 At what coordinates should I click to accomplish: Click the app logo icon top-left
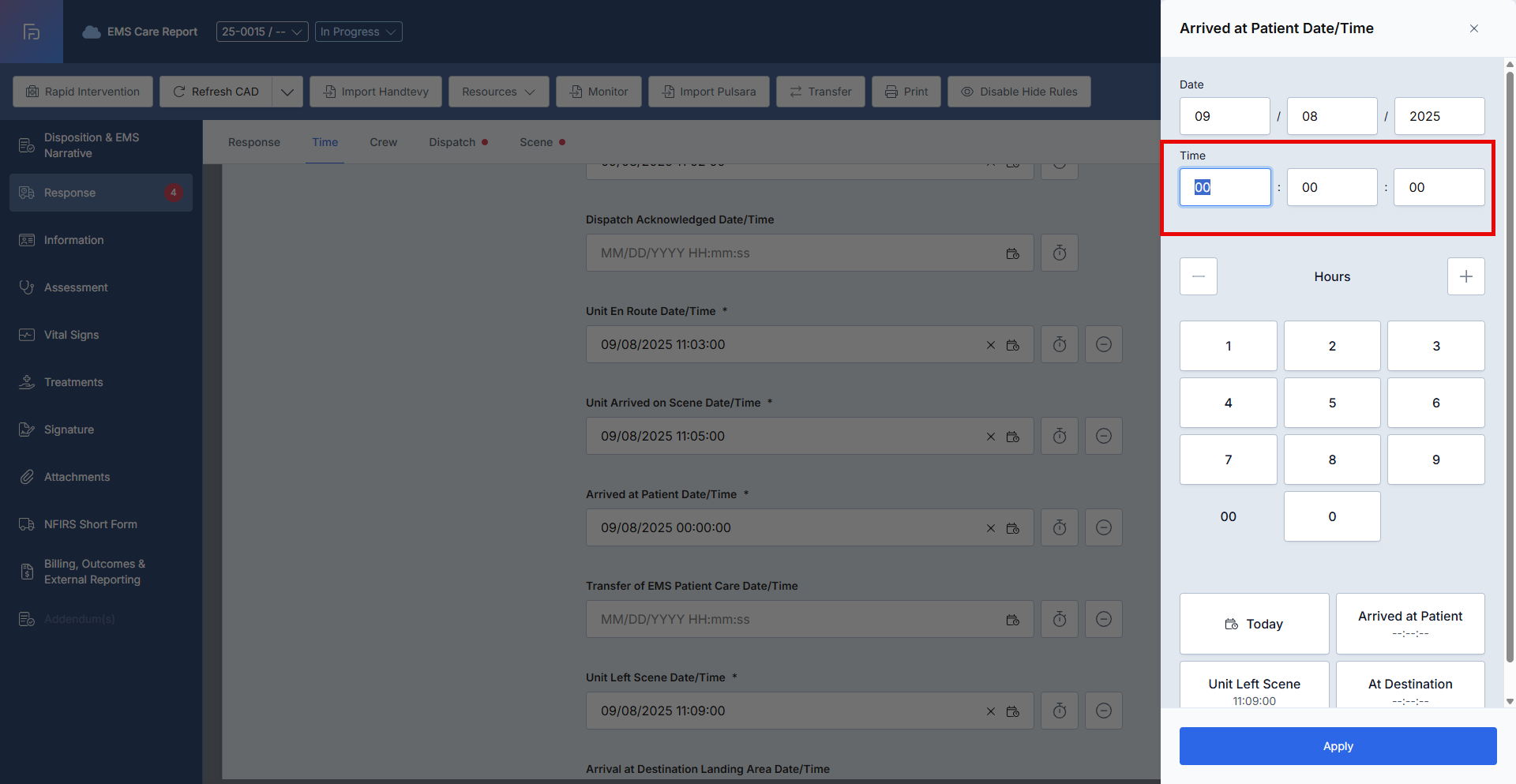tap(32, 32)
